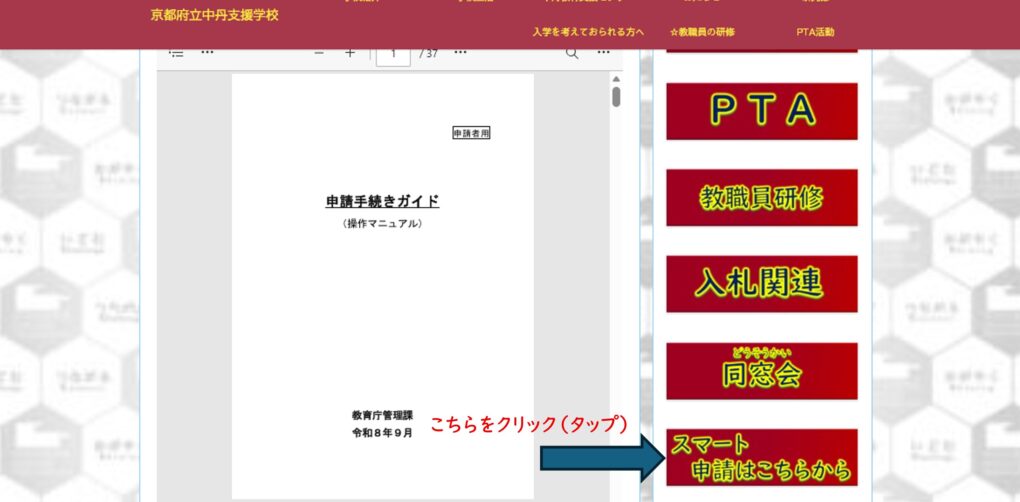Click the zoom in plus icon

[x=350, y=53]
